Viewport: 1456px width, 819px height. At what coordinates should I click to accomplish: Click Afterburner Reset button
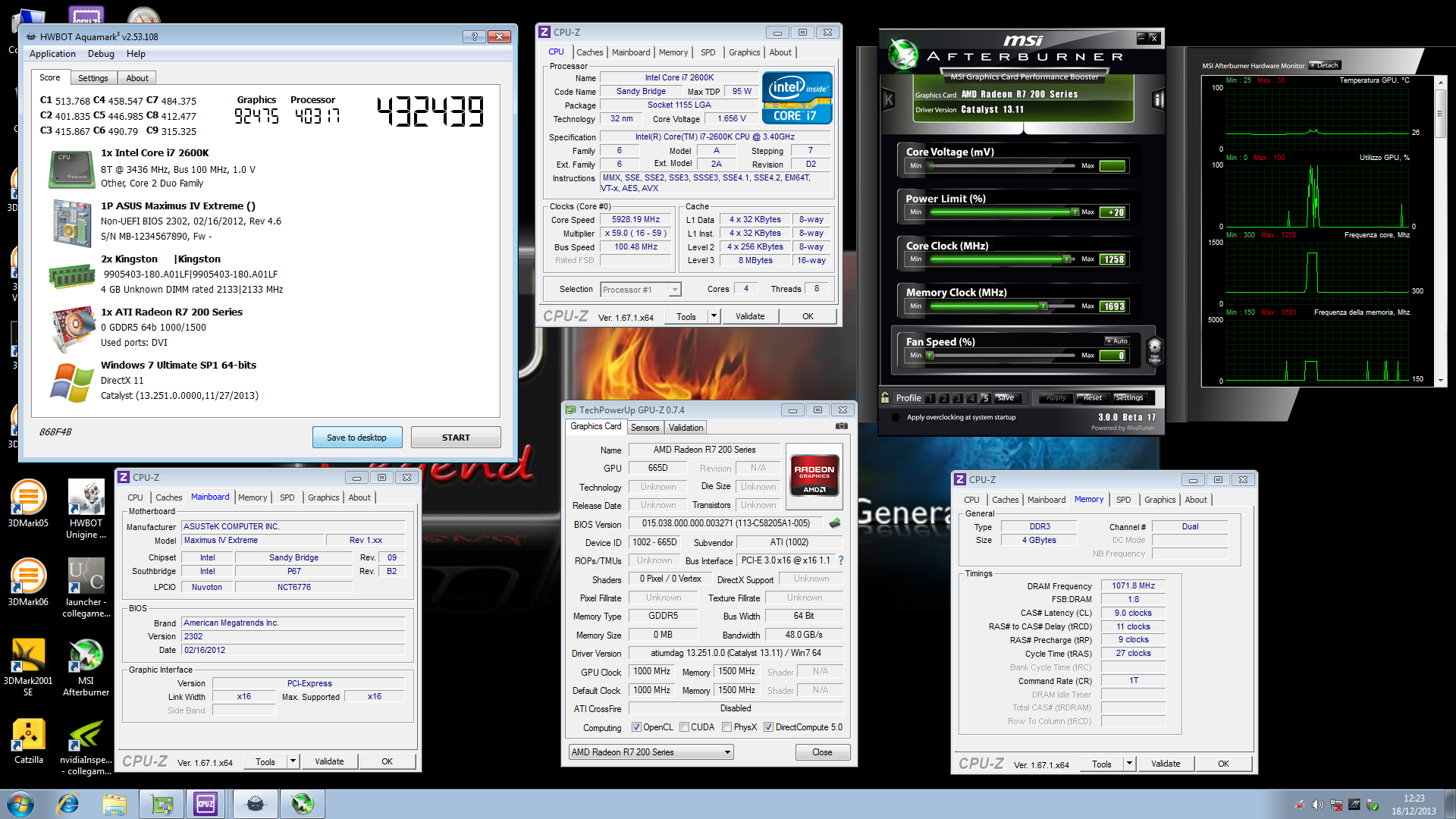[x=1093, y=397]
